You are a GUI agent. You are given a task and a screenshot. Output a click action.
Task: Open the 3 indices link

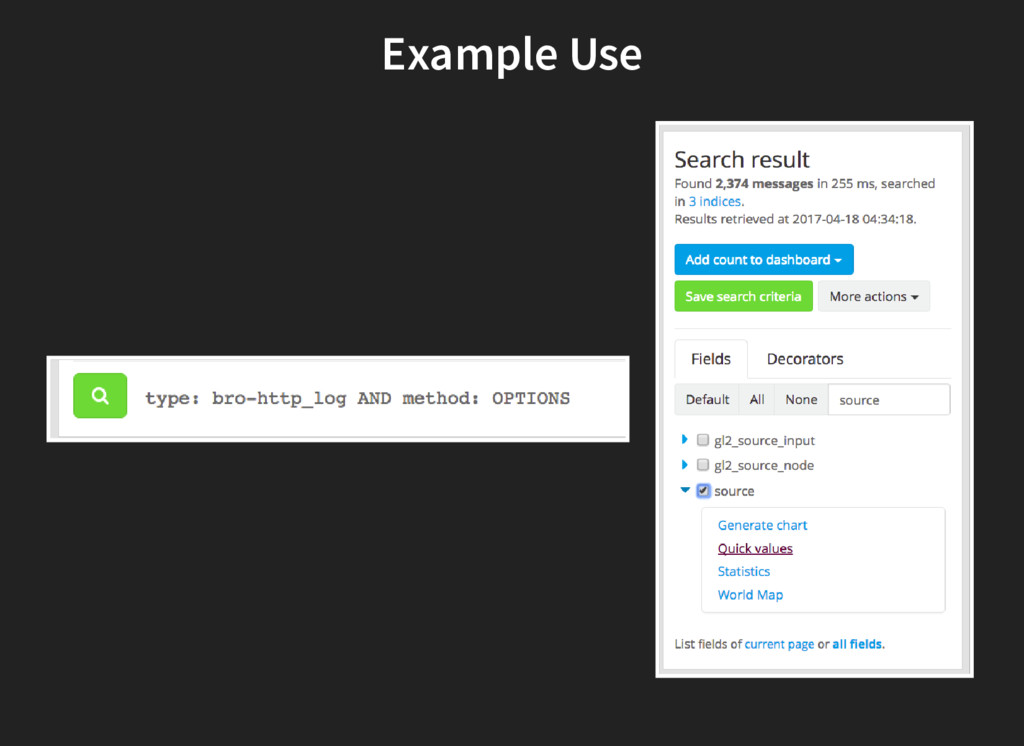(714, 202)
